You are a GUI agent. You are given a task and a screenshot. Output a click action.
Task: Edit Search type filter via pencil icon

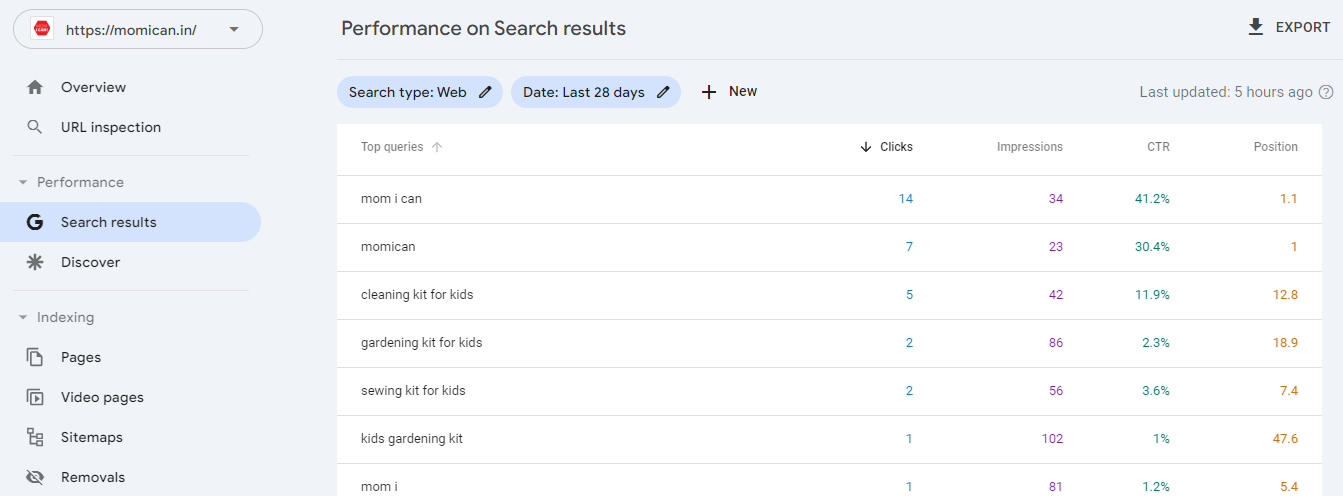click(x=485, y=92)
